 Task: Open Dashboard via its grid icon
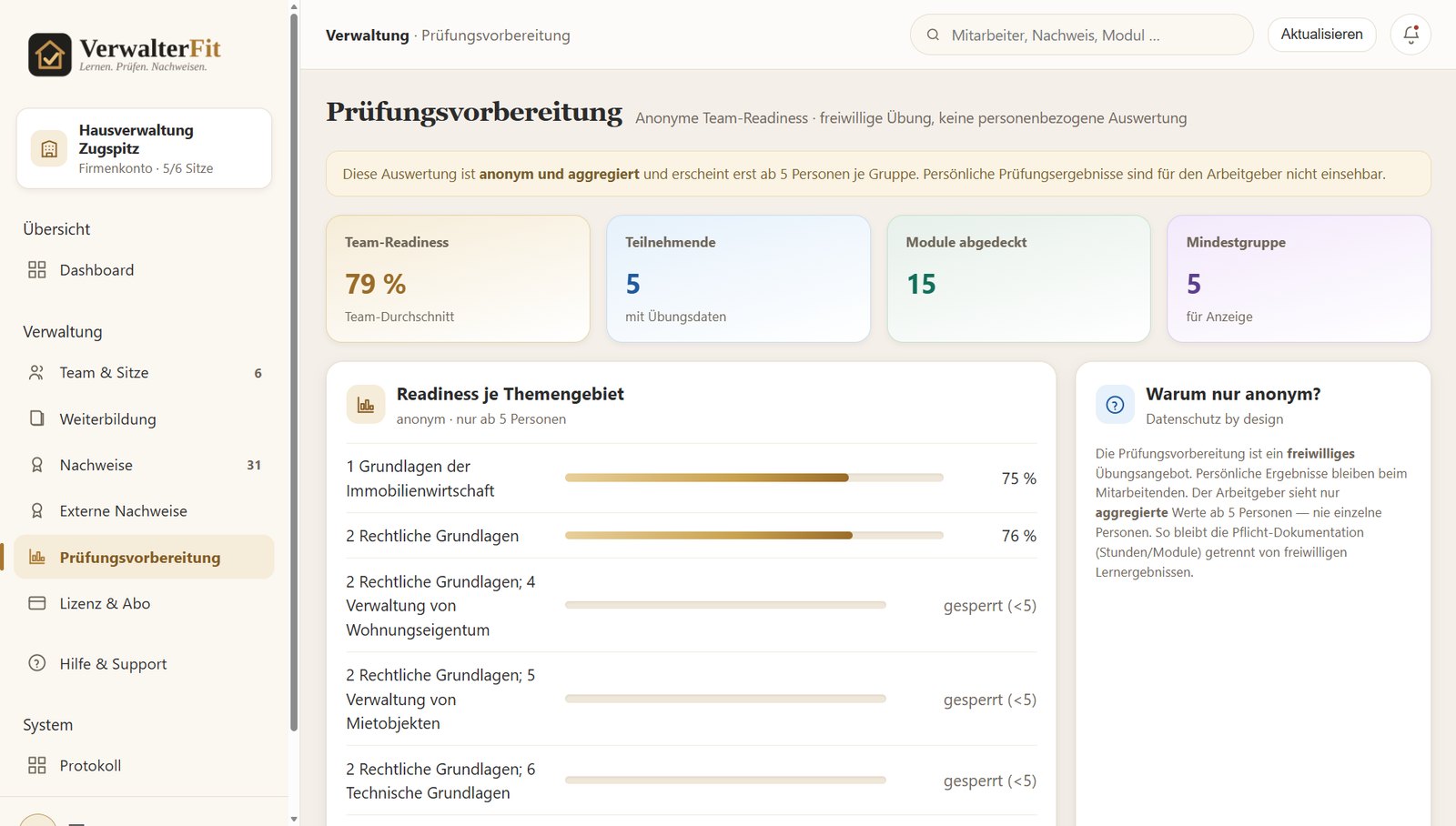point(37,270)
